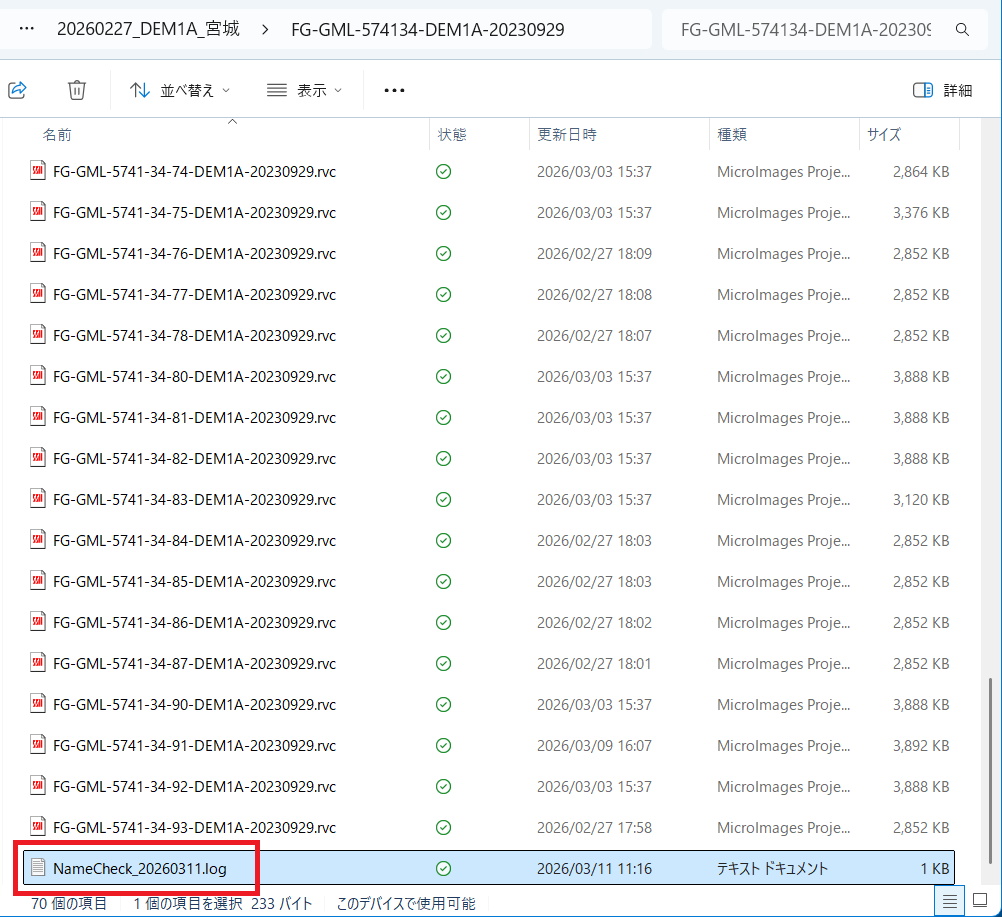The width and height of the screenshot is (1002, 917).
Task: Switch to details view icon in status bar
Action: click(950, 902)
